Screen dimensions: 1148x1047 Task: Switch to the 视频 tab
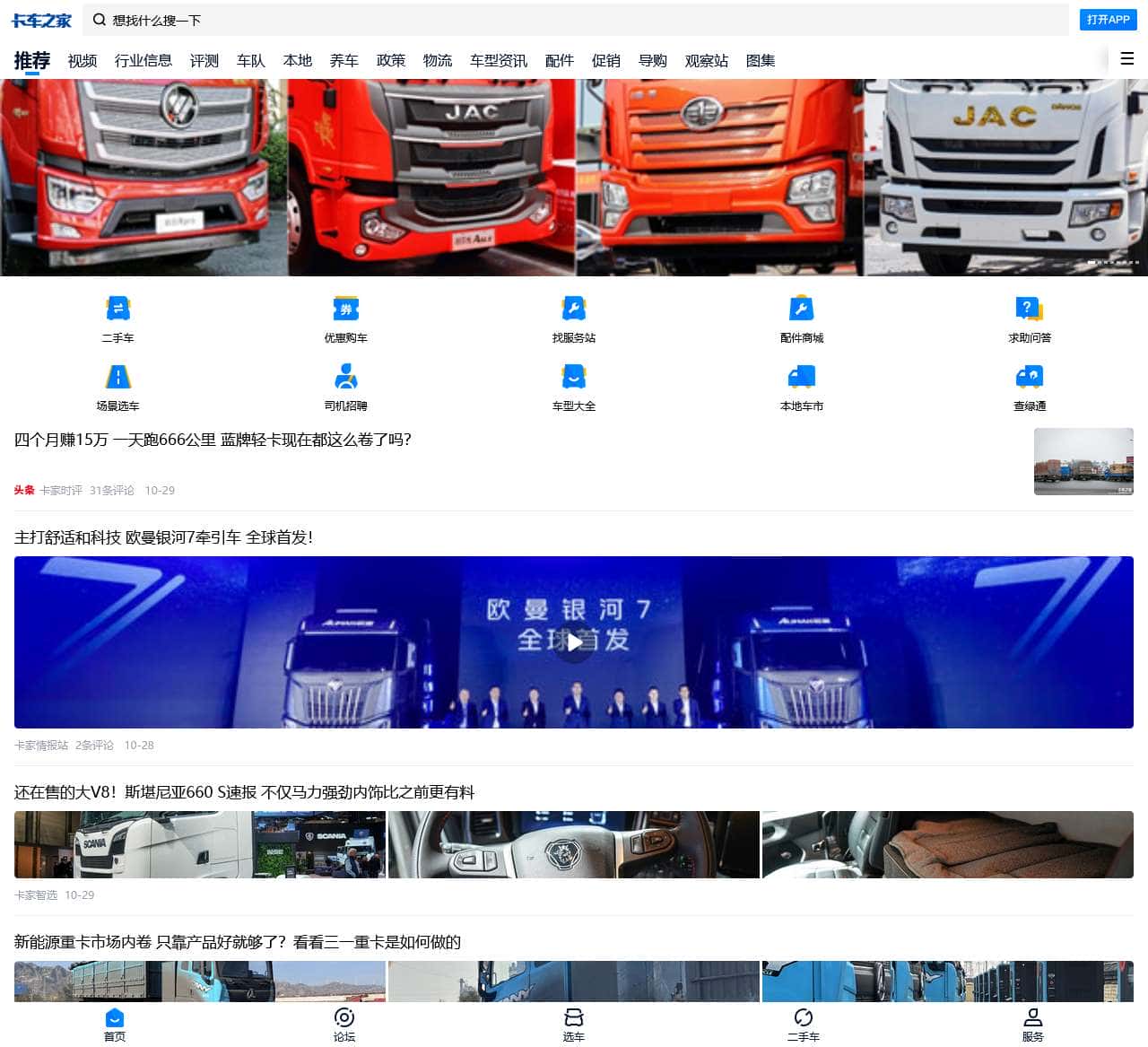83,60
